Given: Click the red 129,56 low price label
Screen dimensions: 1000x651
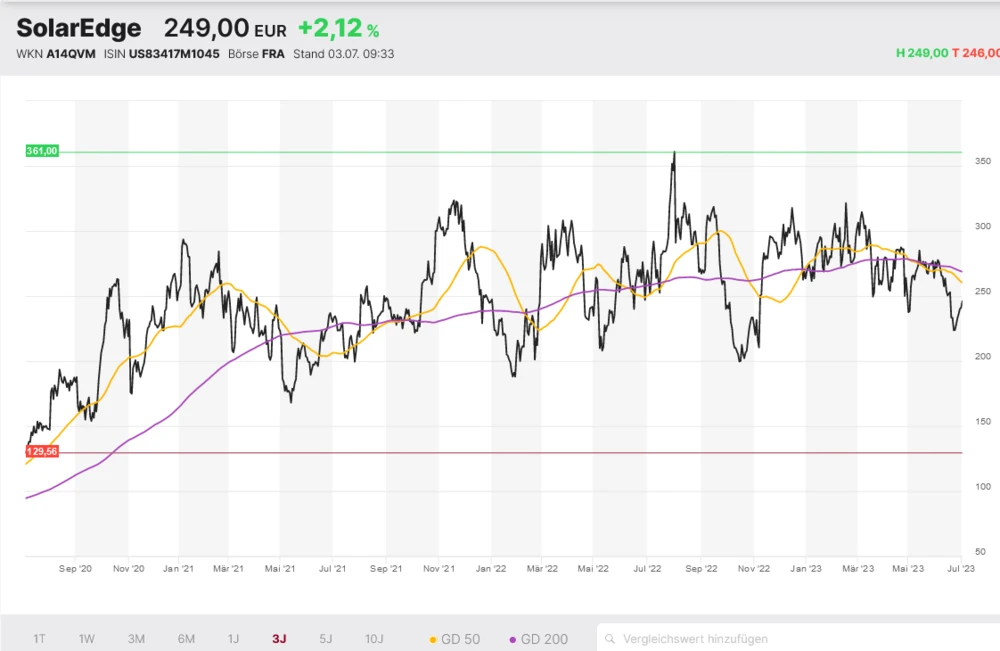Looking at the screenshot, I should [x=43, y=452].
